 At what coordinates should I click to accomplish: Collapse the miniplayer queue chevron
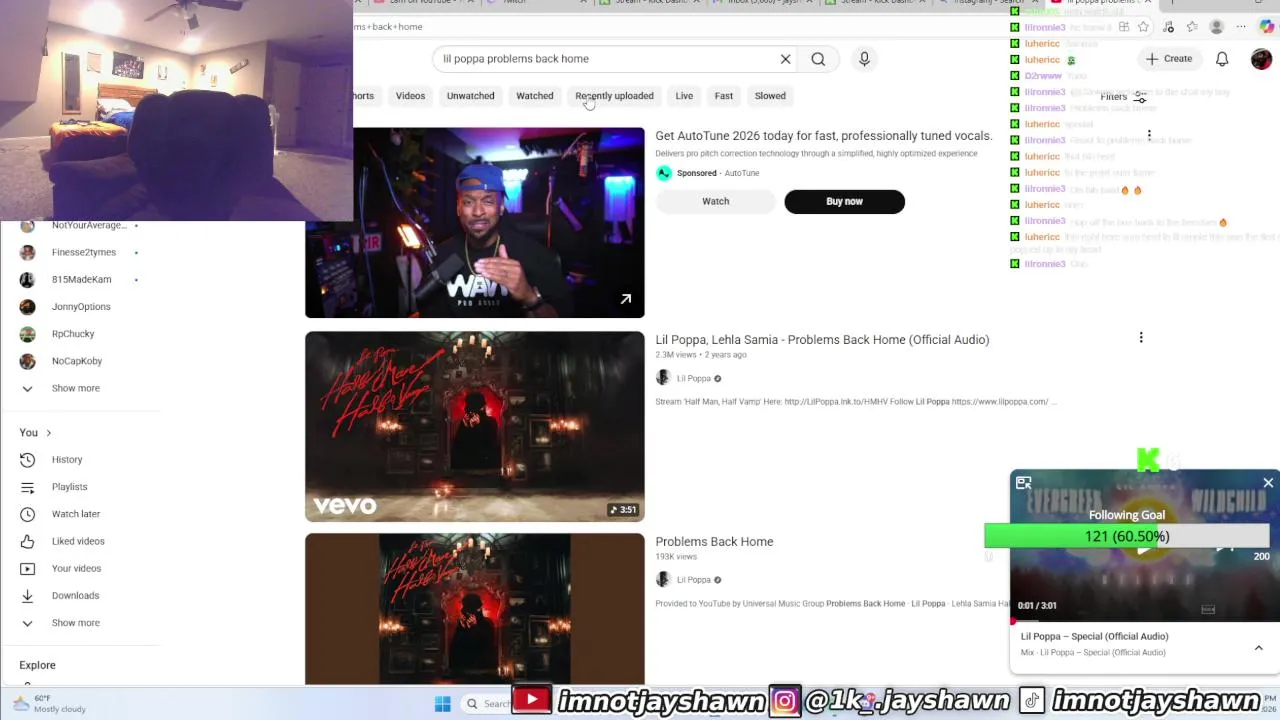point(1258,648)
